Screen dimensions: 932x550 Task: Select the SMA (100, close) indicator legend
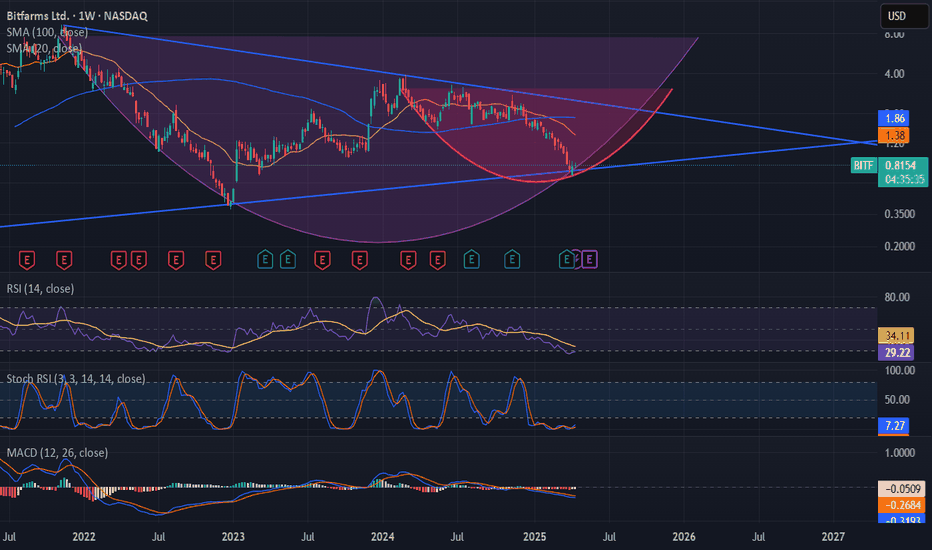coord(47,32)
